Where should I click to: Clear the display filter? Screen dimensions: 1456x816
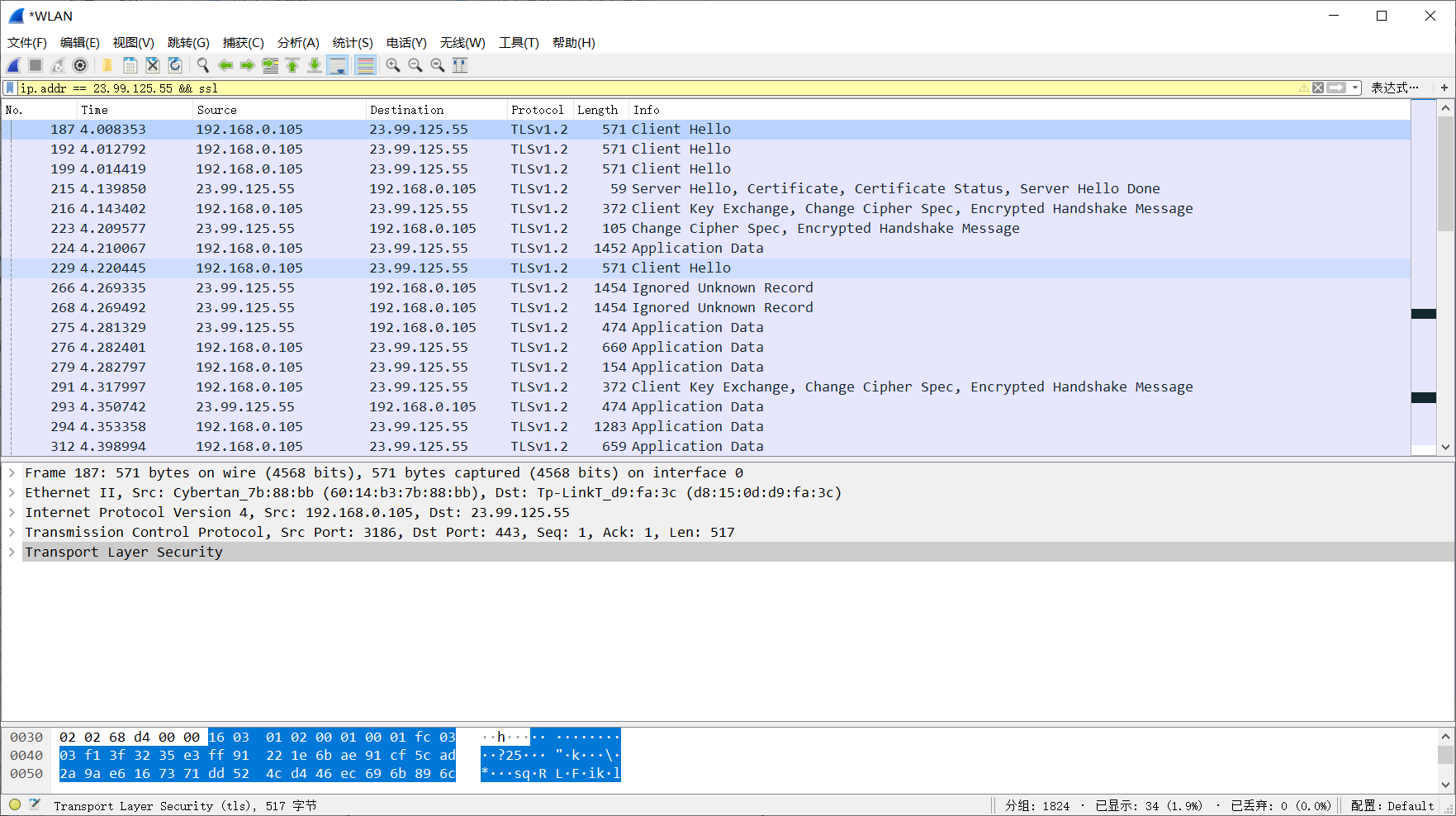click(1318, 88)
